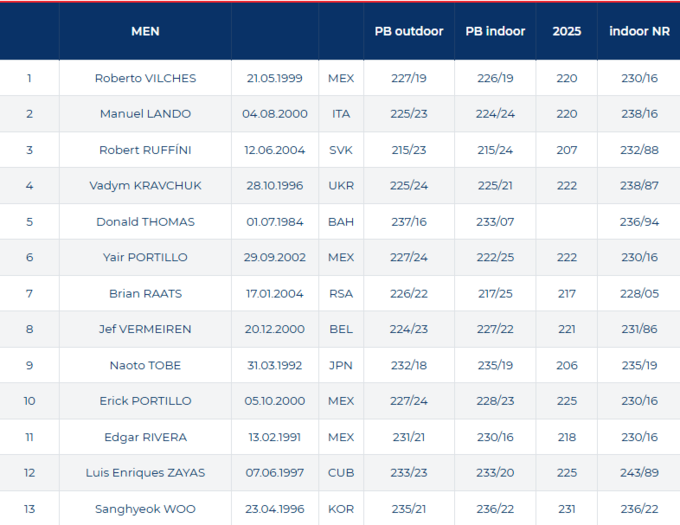Image resolution: width=680 pixels, height=525 pixels.
Task: Open Robert RUFFÍNI's name entry
Action: tap(145, 150)
